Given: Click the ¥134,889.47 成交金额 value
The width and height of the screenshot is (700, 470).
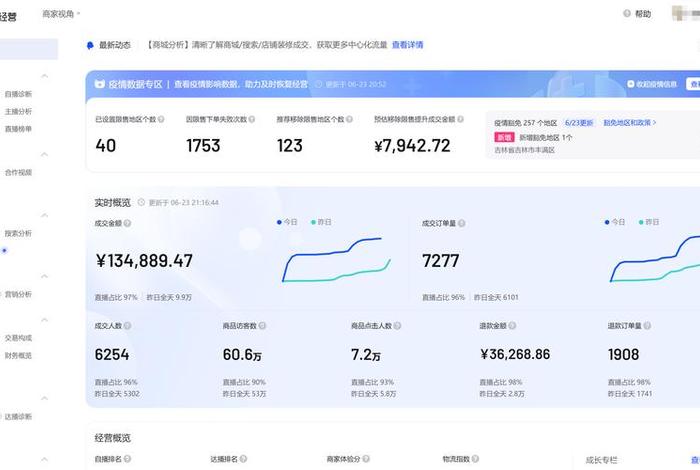Looking at the screenshot, I should [144, 261].
